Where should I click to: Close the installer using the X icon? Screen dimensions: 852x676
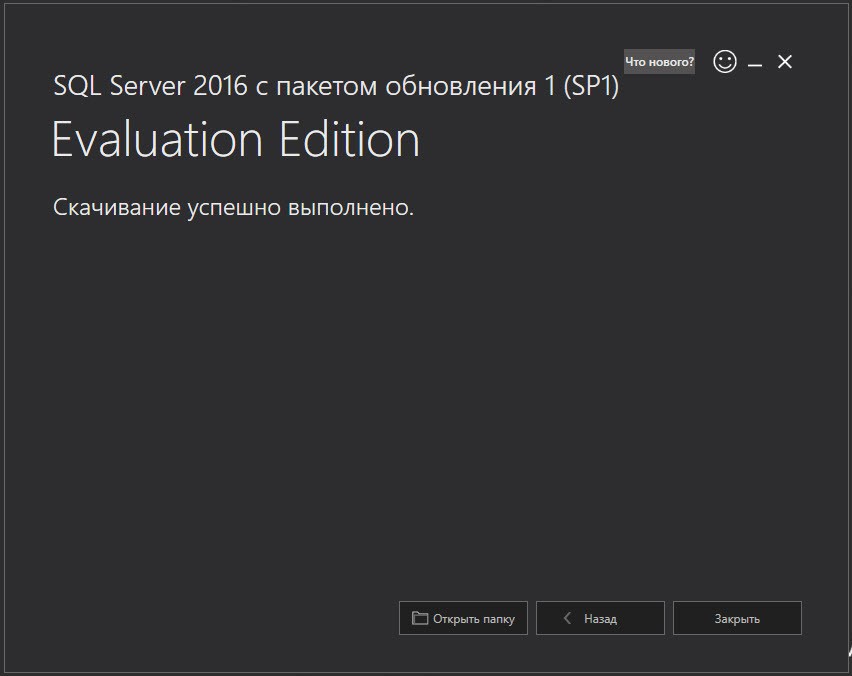785,62
